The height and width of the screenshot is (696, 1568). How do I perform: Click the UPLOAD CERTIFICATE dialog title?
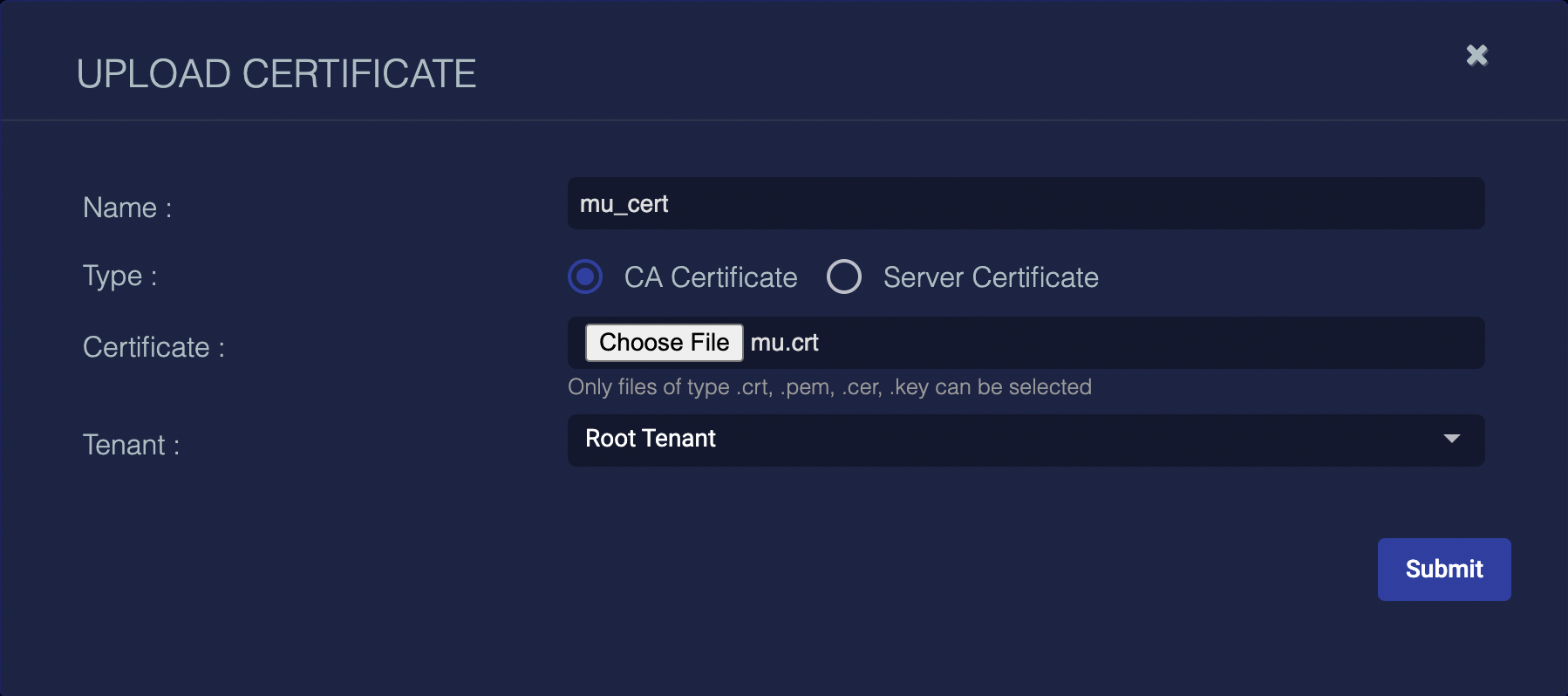[276, 74]
